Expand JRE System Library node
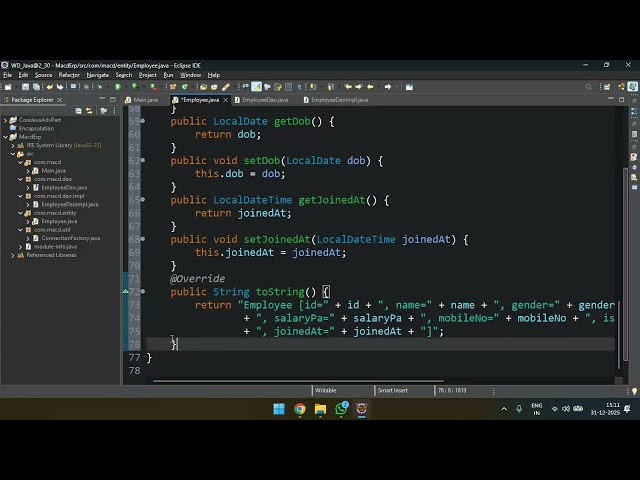The height and width of the screenshot is (480, 640). (x=13, y=145)
